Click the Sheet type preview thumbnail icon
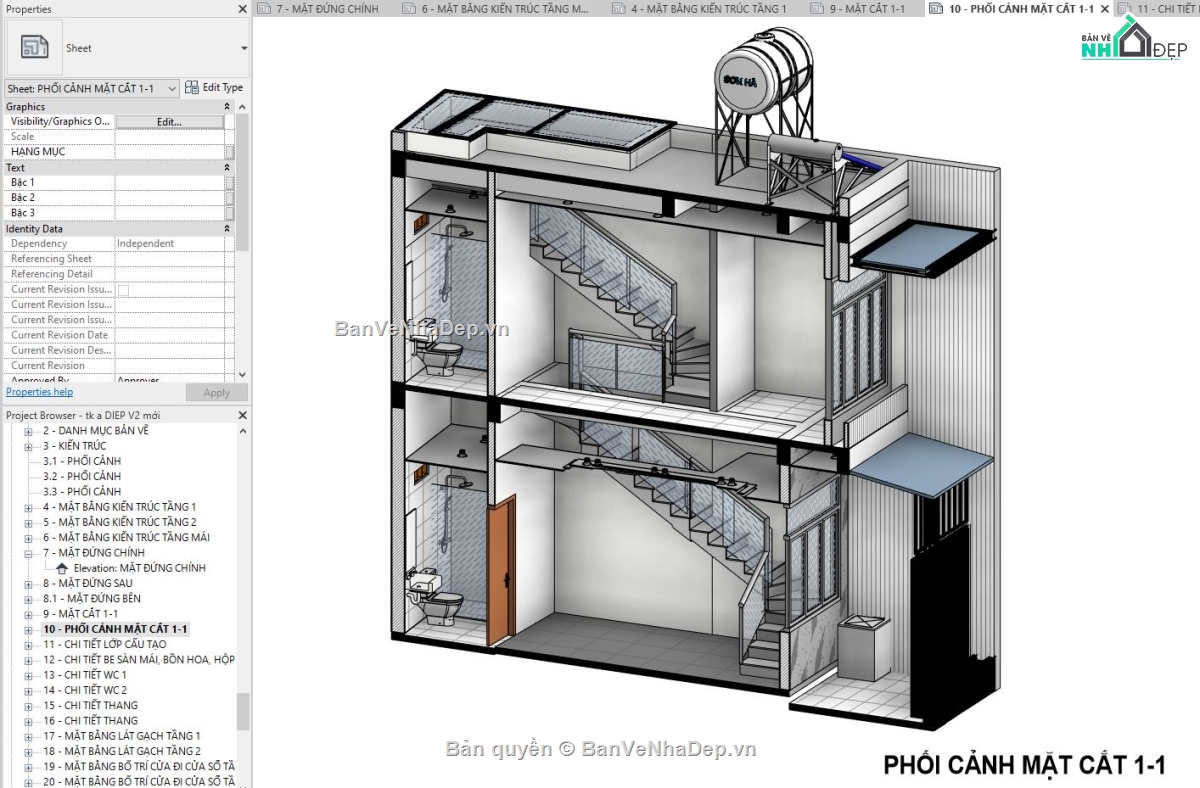This screenshot has height=788, width=1200. (33, 45)
